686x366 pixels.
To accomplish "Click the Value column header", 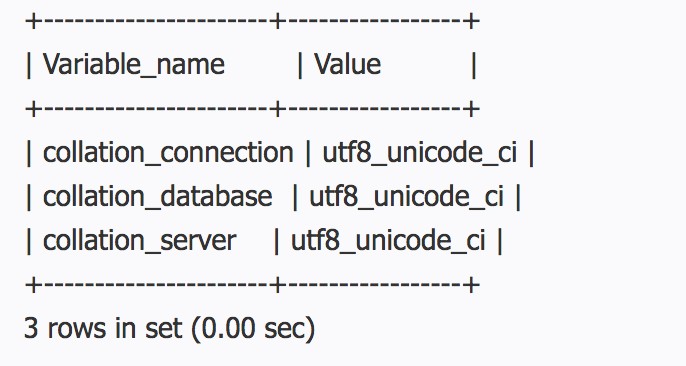I will 347,65.
